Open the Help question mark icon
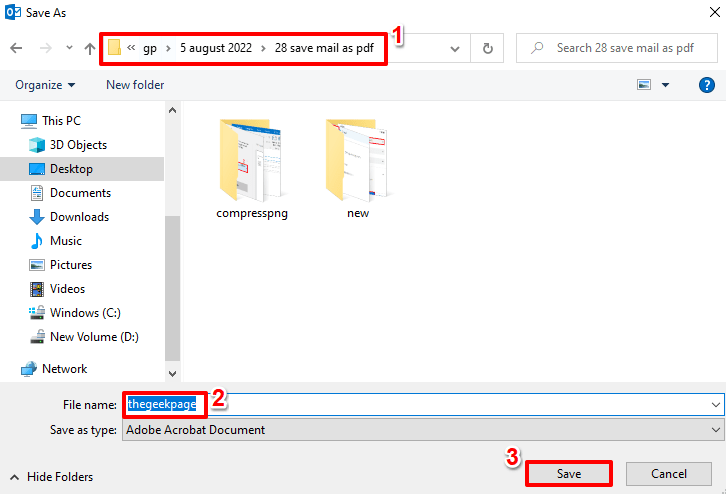Image resolution: width=726 pixels, height=494 pixels. (x=706, y=85)
